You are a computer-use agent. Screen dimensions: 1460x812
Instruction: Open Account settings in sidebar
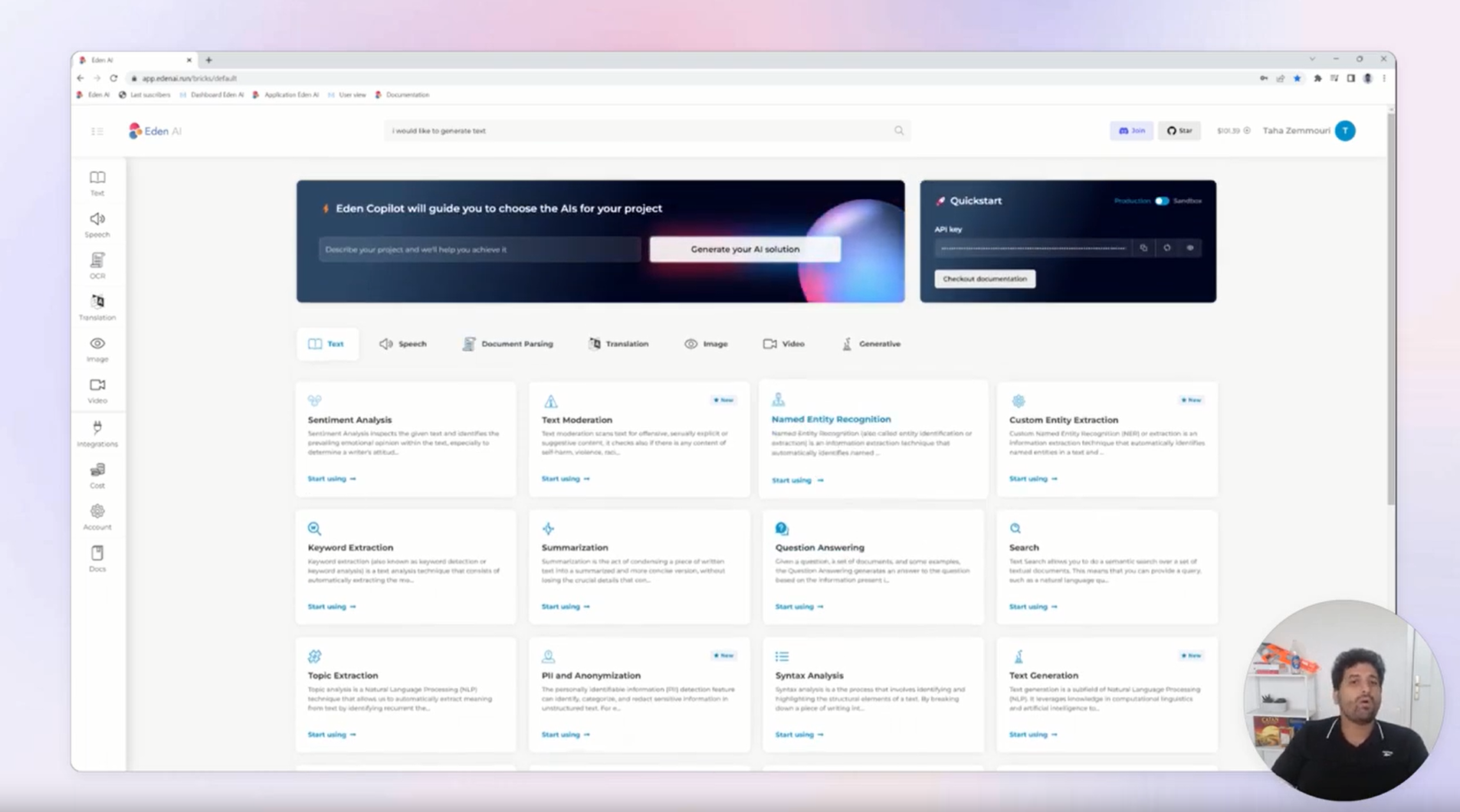pos(97,517)
